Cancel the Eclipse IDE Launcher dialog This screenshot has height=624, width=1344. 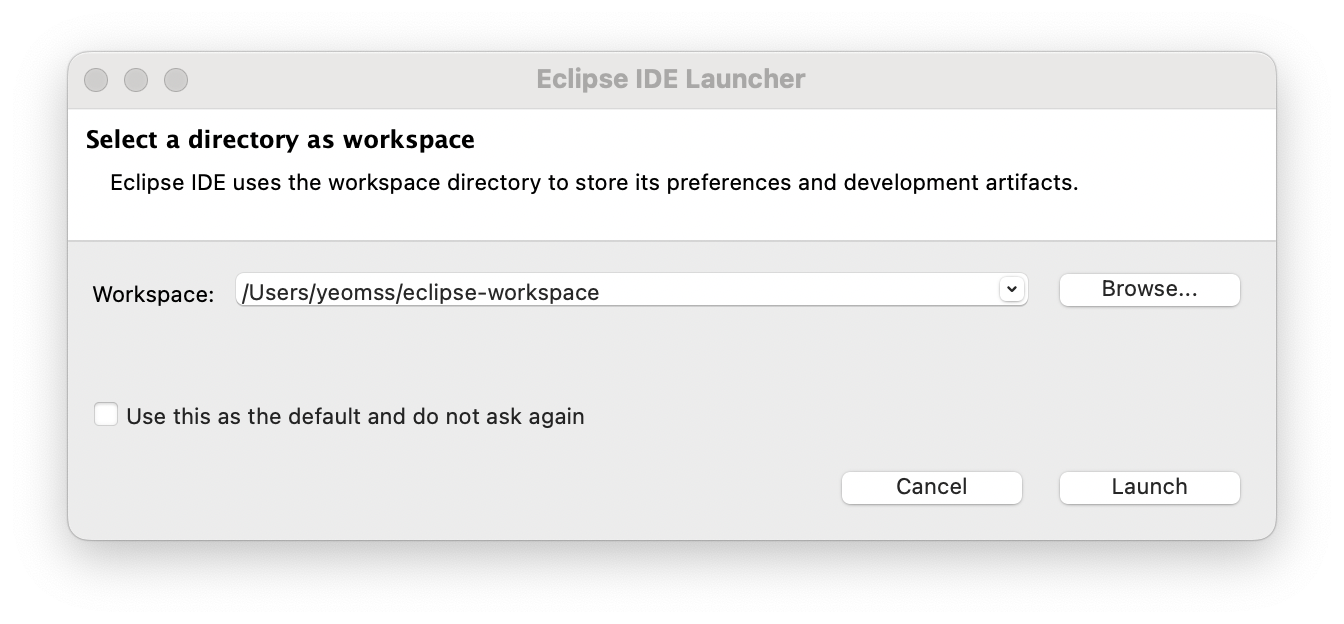(x=932, y=487)
